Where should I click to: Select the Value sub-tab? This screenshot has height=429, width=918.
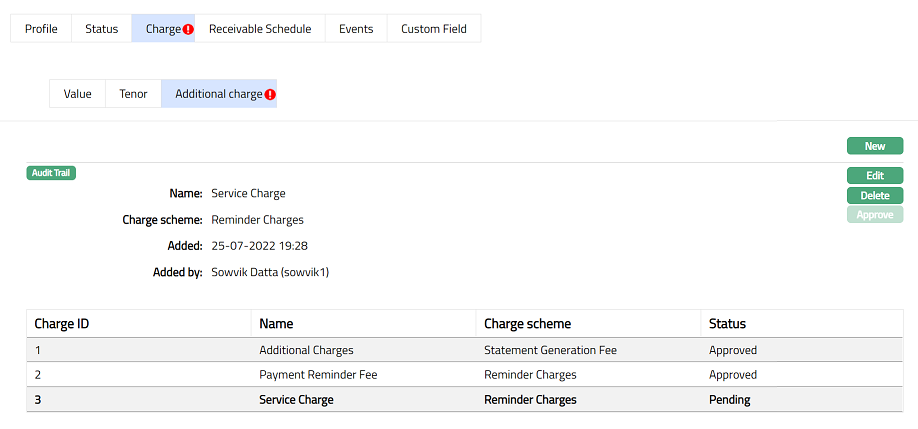pos(77,94)
